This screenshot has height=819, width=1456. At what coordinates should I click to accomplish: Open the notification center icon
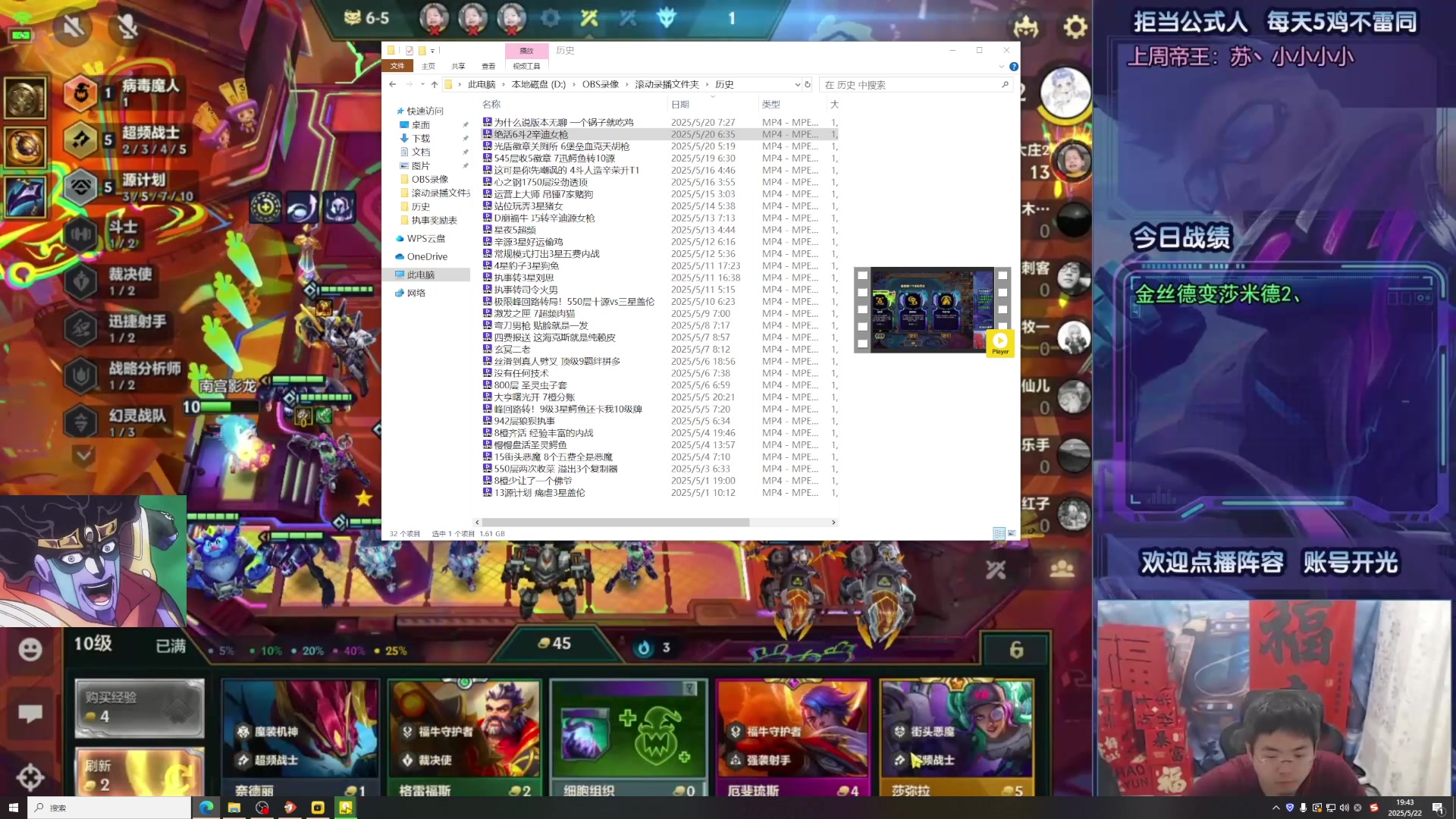tap(1437, 808)
